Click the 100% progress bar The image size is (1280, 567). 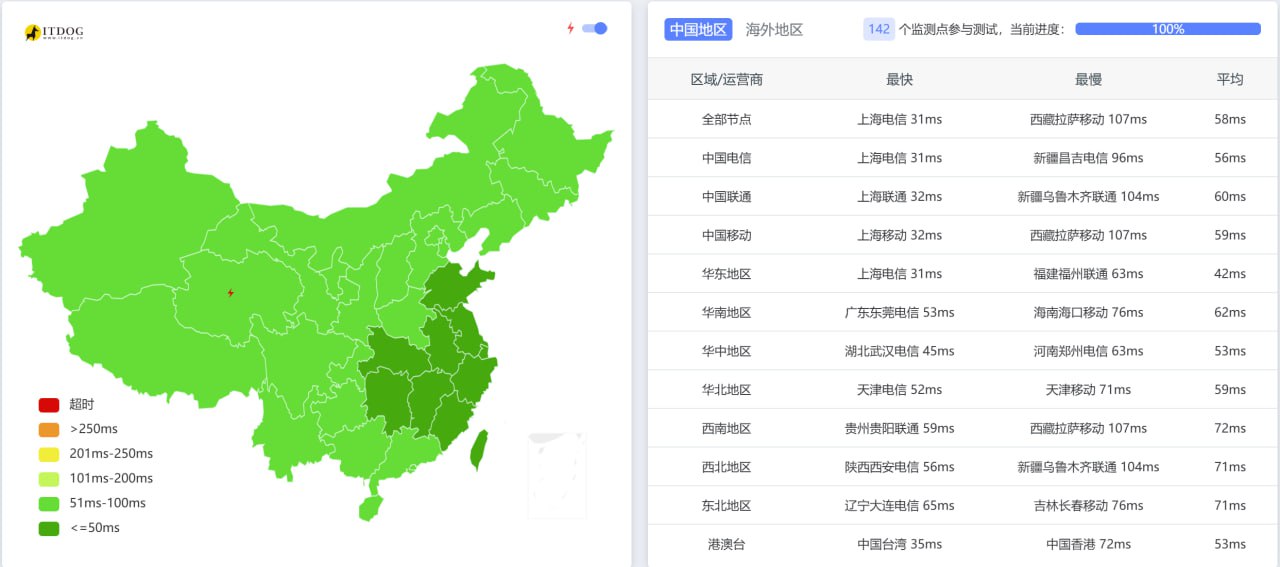click(1167, 29)
